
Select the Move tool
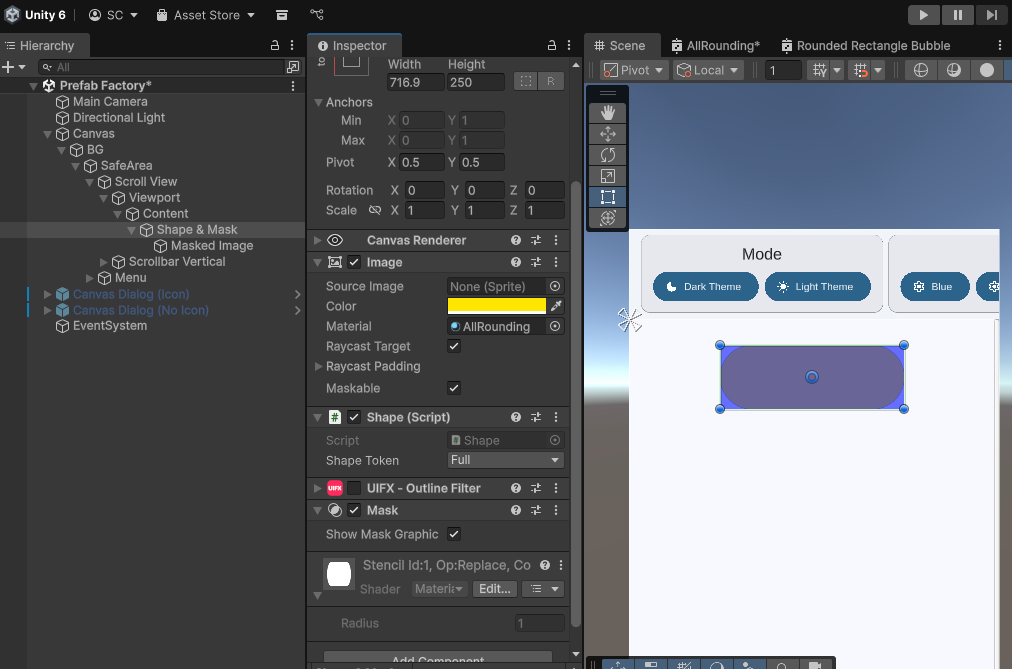tap(607, 133)
